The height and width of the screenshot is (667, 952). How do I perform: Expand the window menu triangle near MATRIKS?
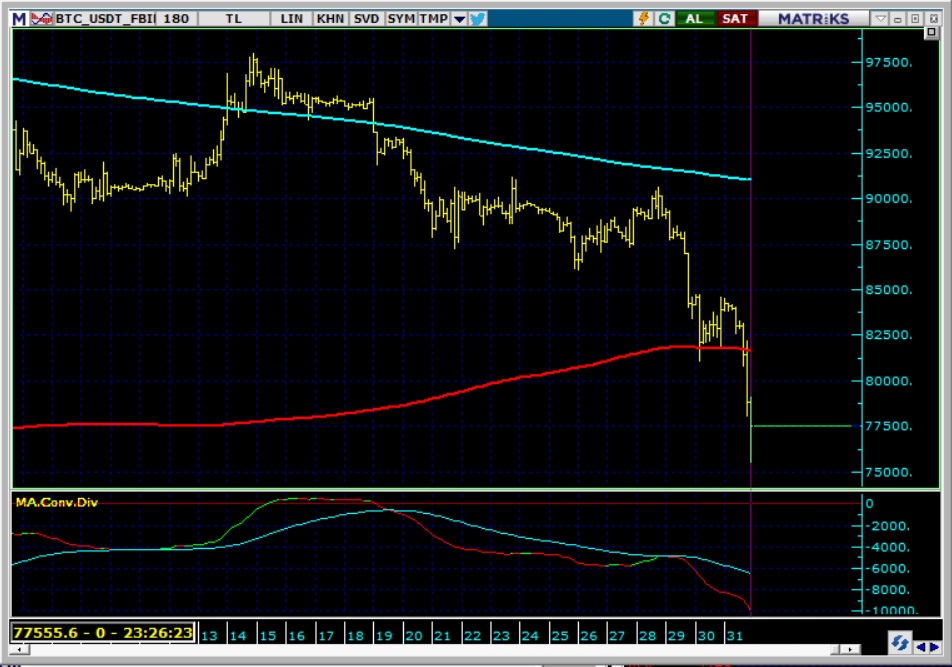point(880,19)
